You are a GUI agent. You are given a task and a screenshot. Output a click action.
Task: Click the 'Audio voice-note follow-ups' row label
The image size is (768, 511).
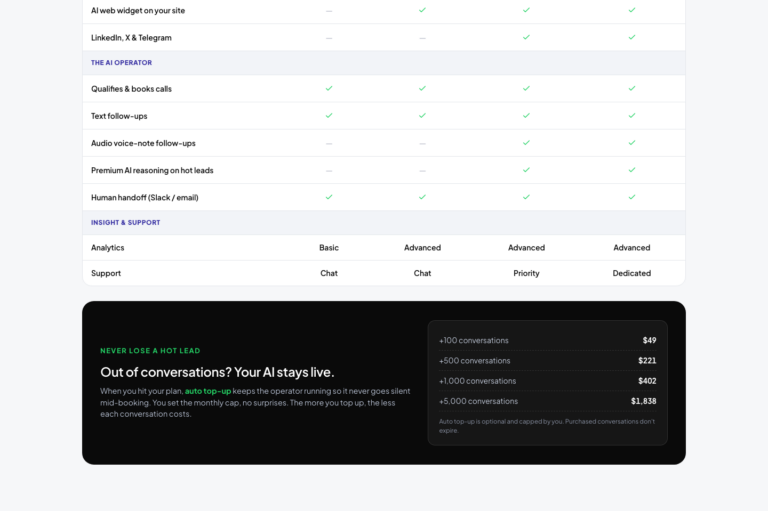pyautogui.click(x=143, y=143)
